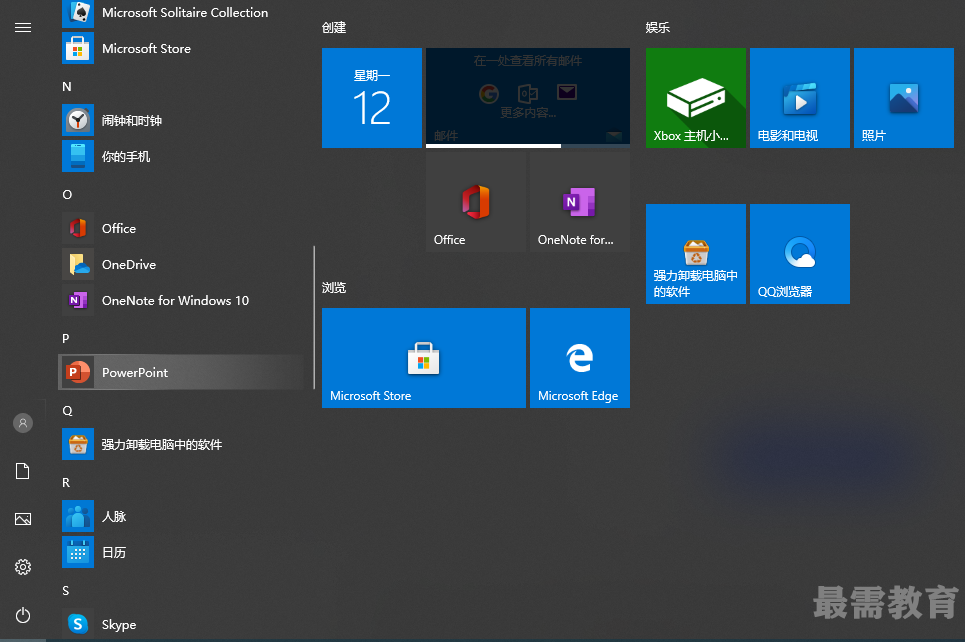The width and height of the screenshot is (965, 642).
Task: Open the Xbox 主机小... tile
Action: [x=696, y=98]
